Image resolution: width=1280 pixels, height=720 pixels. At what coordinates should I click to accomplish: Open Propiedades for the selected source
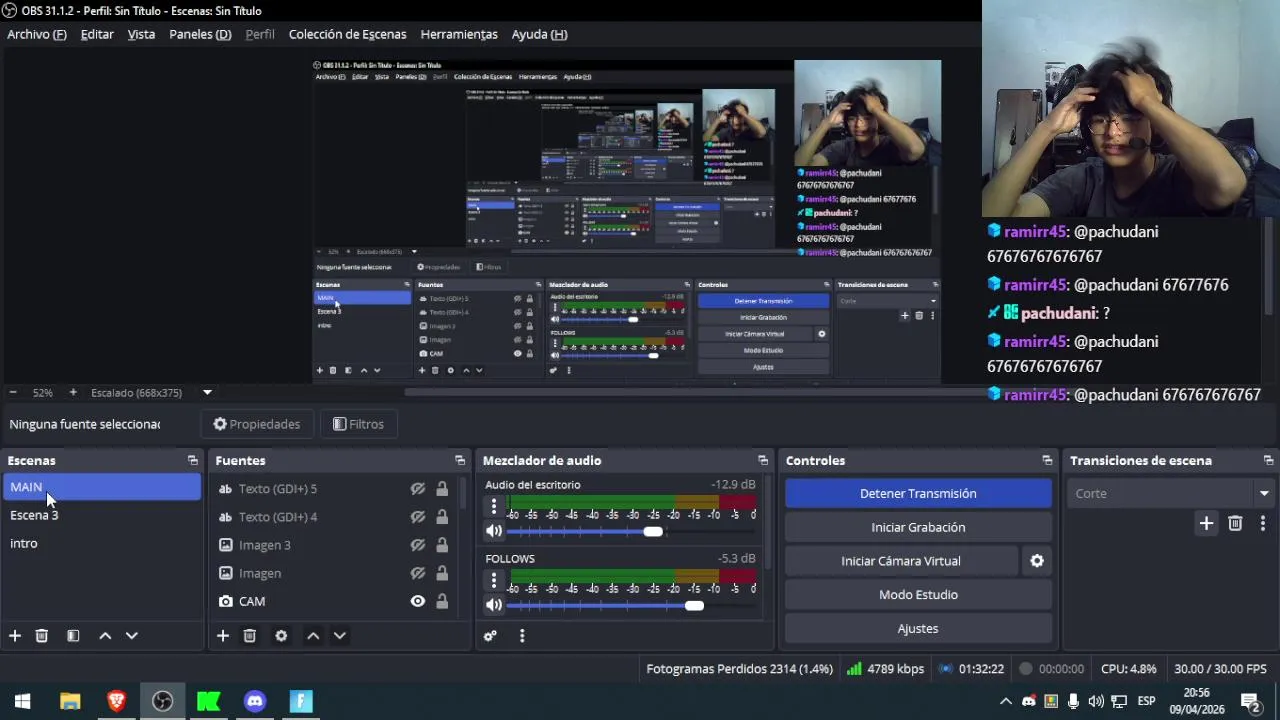pyautogui.click(x=257, y=424)
